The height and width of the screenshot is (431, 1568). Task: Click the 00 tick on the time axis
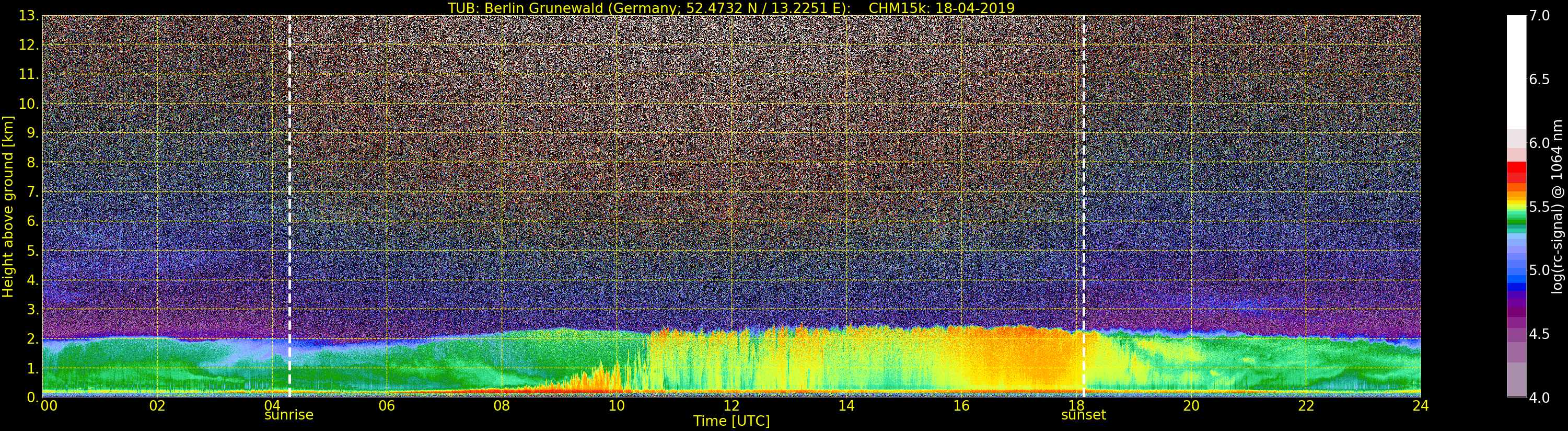click(x=49, y=406)
